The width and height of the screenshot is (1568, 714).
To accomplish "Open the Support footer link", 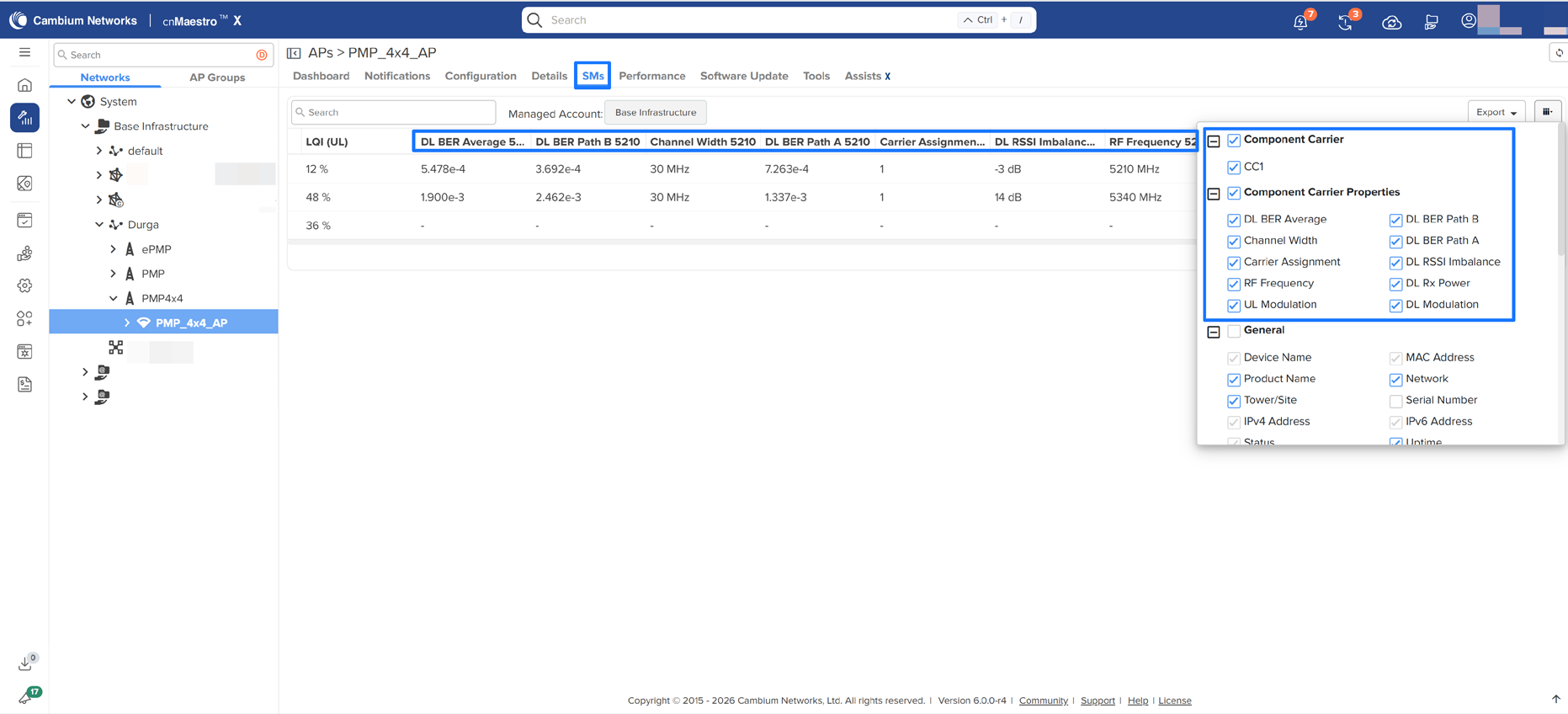I will point(1098,701).
